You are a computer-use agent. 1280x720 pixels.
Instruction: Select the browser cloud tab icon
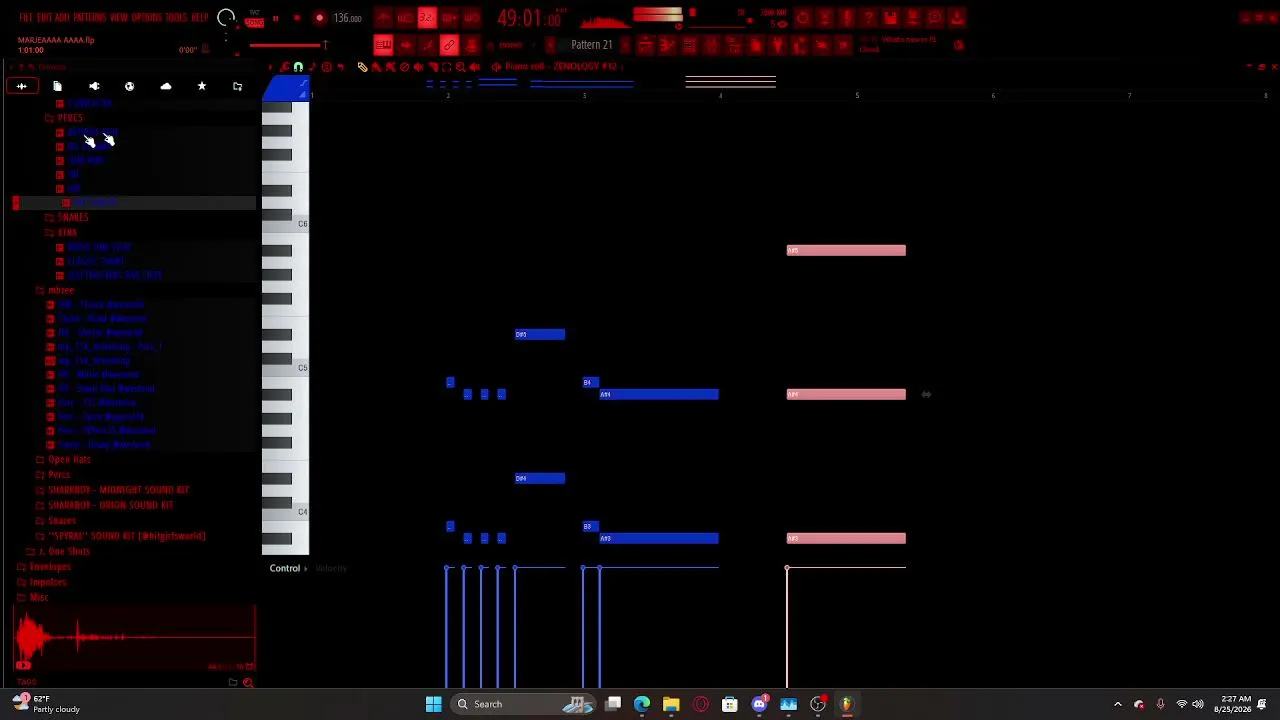[166, 86]
